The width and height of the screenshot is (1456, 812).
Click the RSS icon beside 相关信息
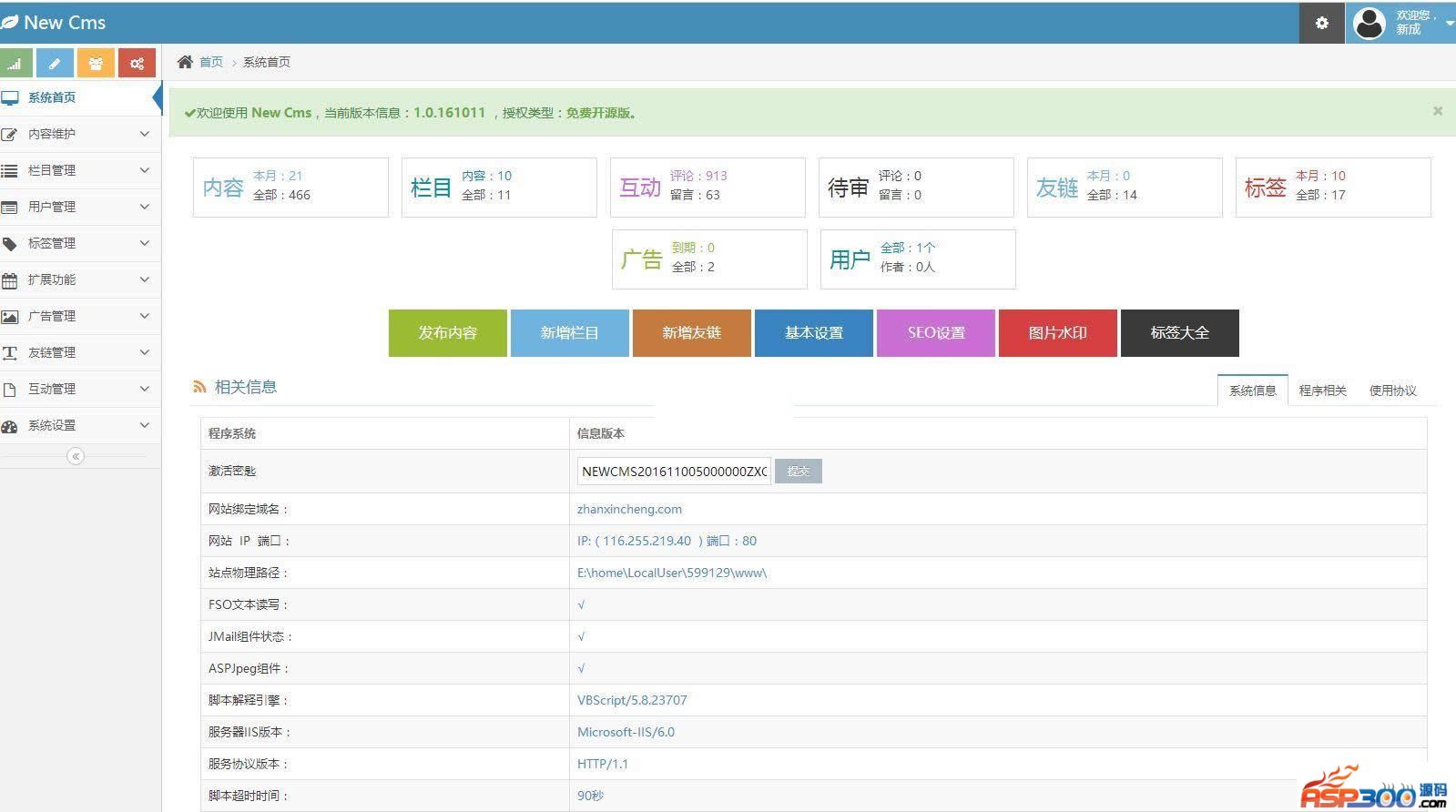199,387
